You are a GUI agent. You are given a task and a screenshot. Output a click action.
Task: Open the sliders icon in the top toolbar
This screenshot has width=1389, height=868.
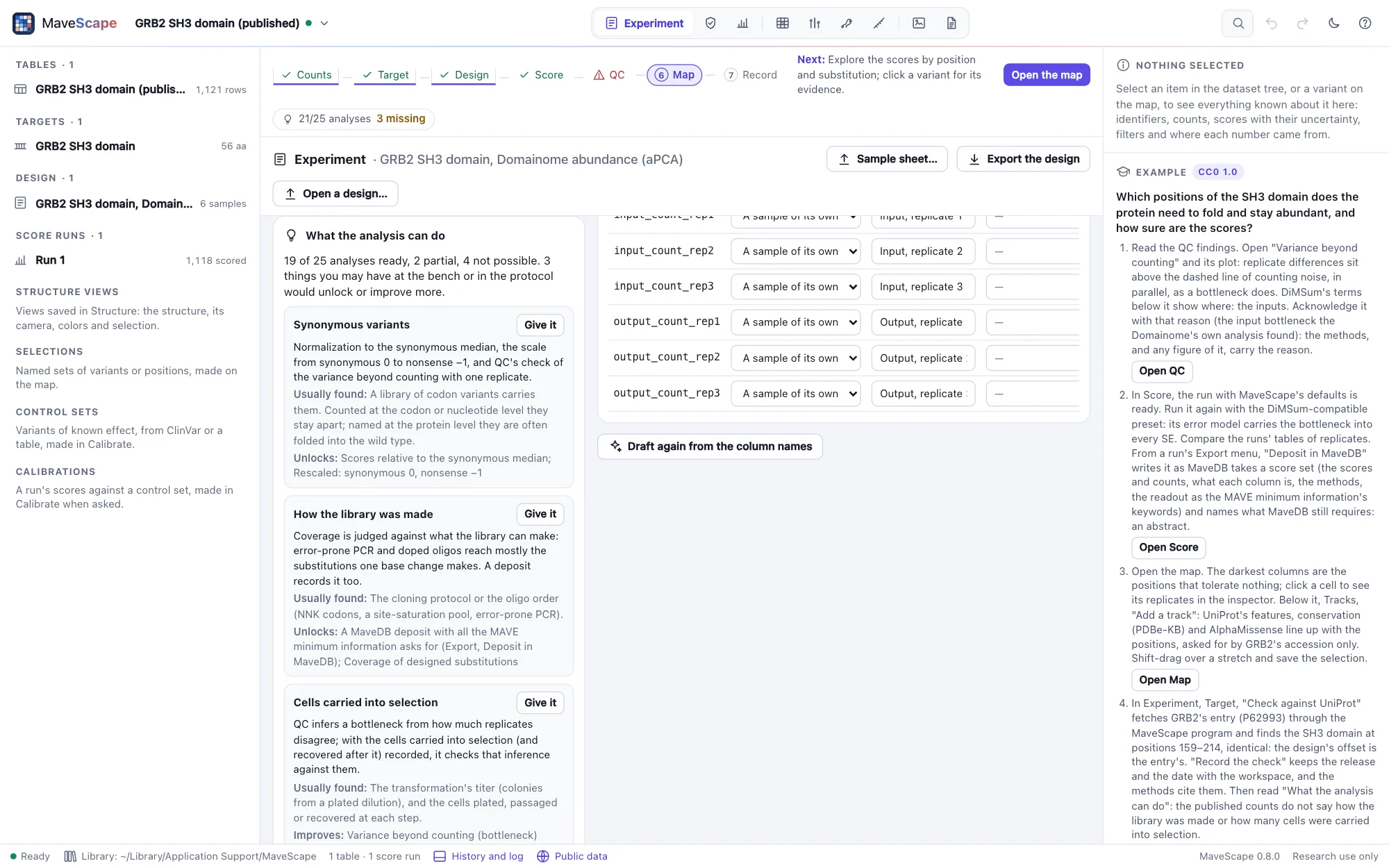[815, 23]
